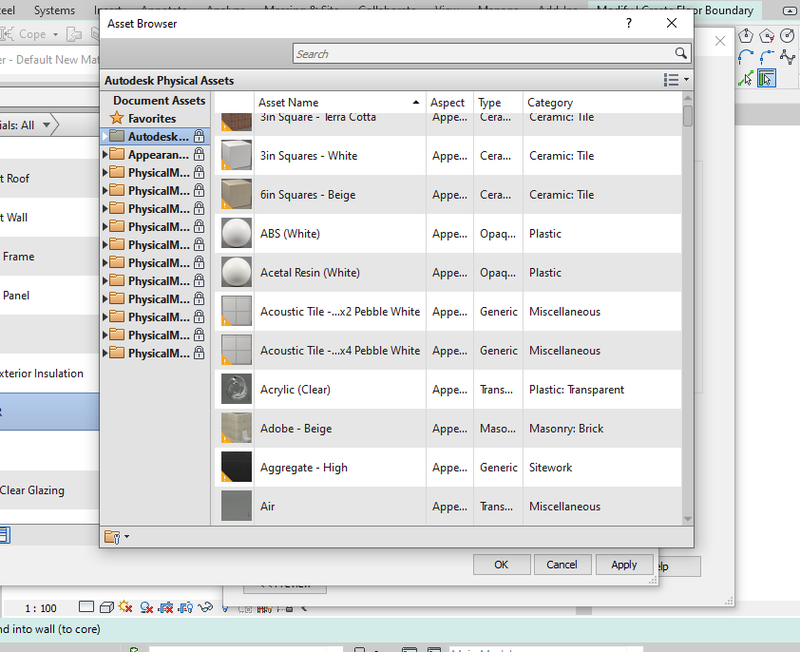Sort by the Aspect column header
Screen dimensions: 800x652
pyautogui.click(x=447, y=103)
